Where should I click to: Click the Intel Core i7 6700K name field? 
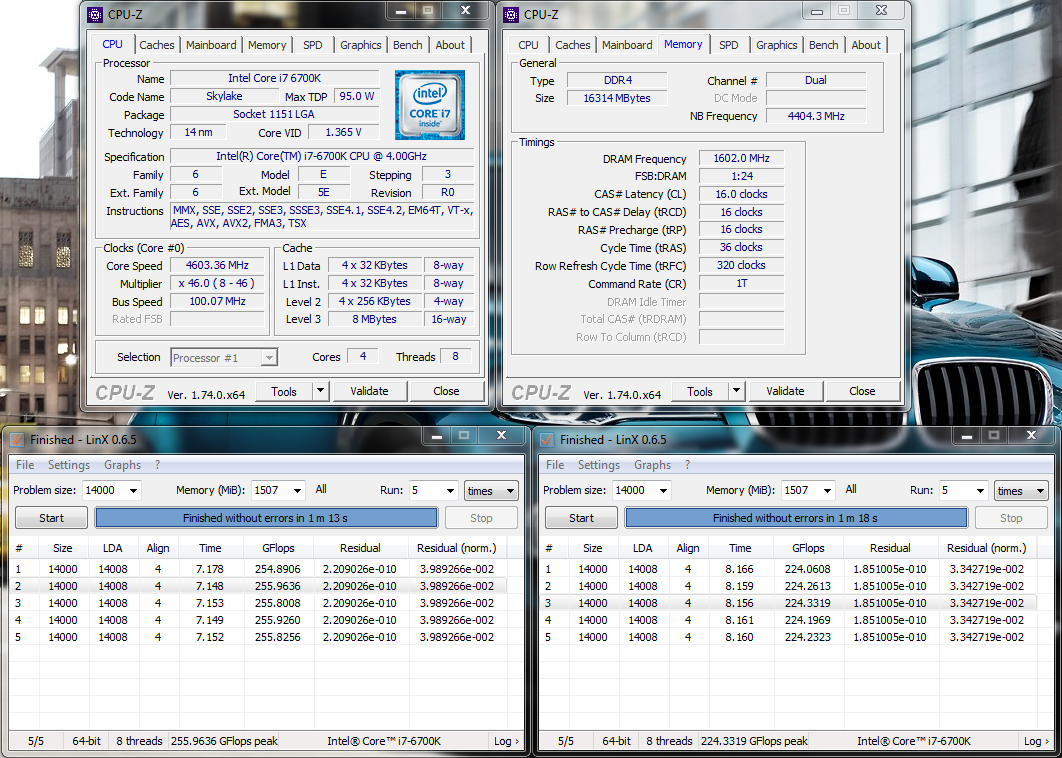tap(274, 79)
